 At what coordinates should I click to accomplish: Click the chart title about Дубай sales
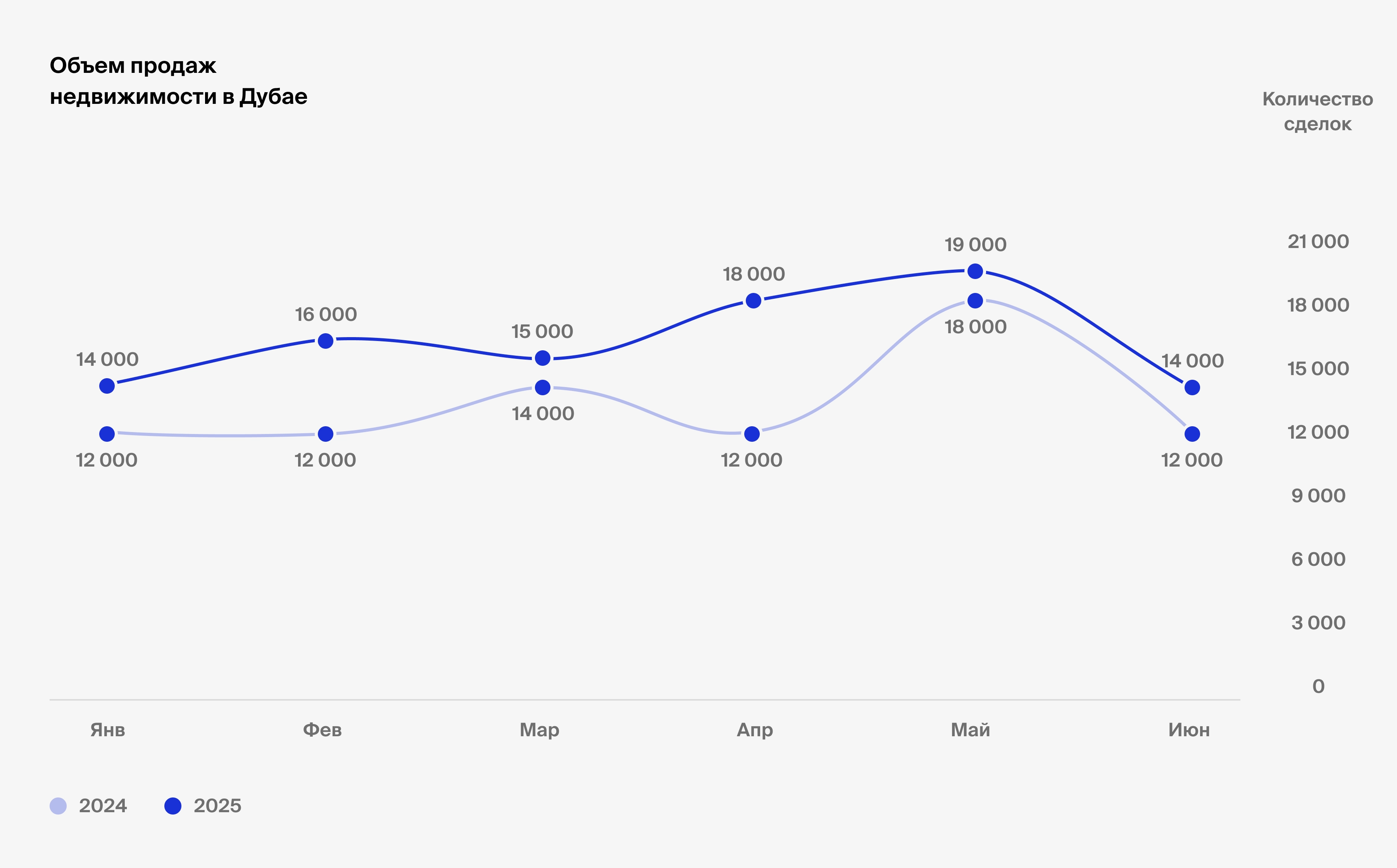[179, 81]
